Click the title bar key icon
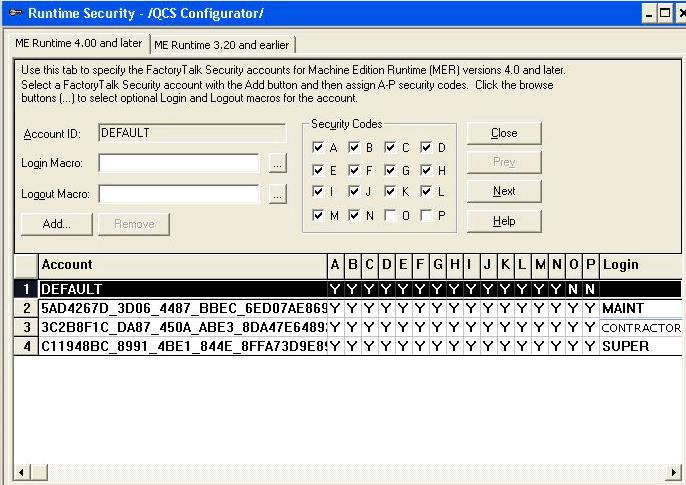The image size is (686, 485). coord(15,13)
